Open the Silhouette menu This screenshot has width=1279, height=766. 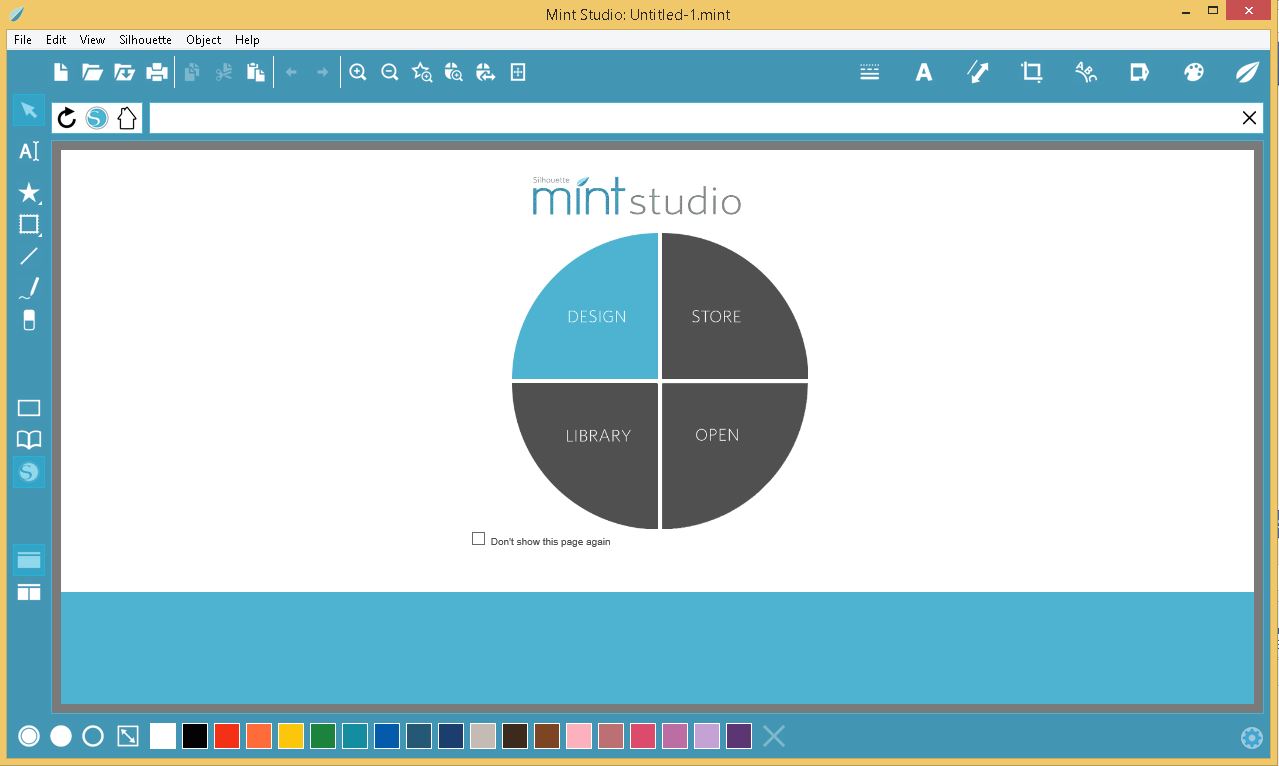click(x=145, y=40)
